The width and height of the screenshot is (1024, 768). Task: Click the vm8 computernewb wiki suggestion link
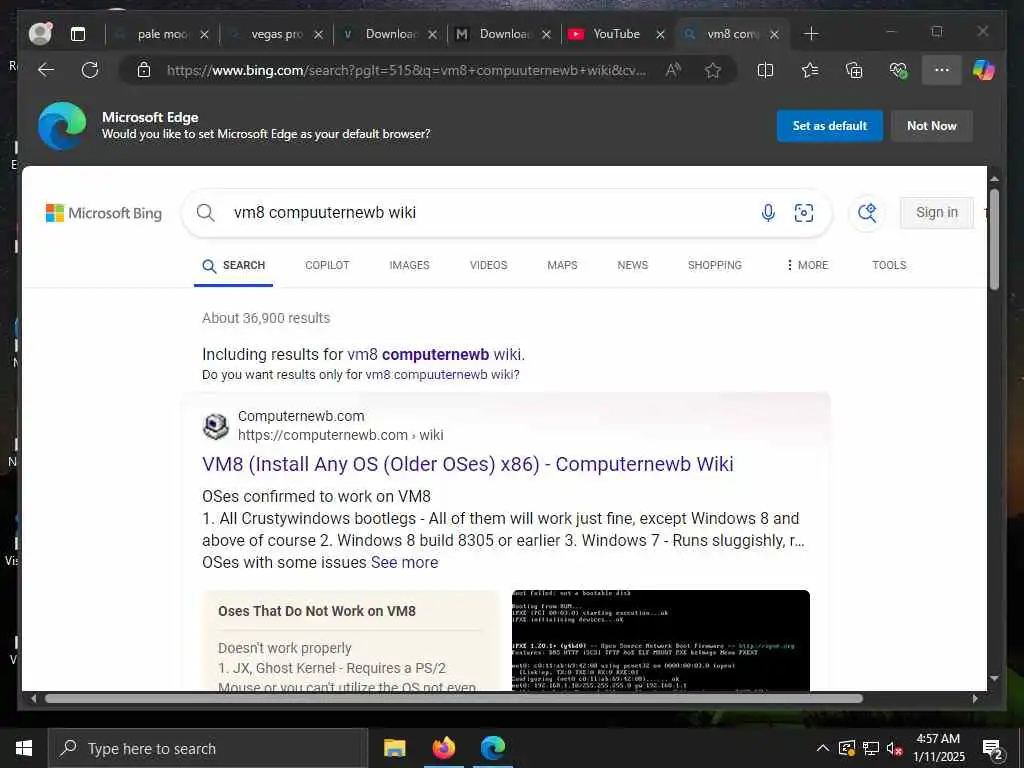pos(434,355)
